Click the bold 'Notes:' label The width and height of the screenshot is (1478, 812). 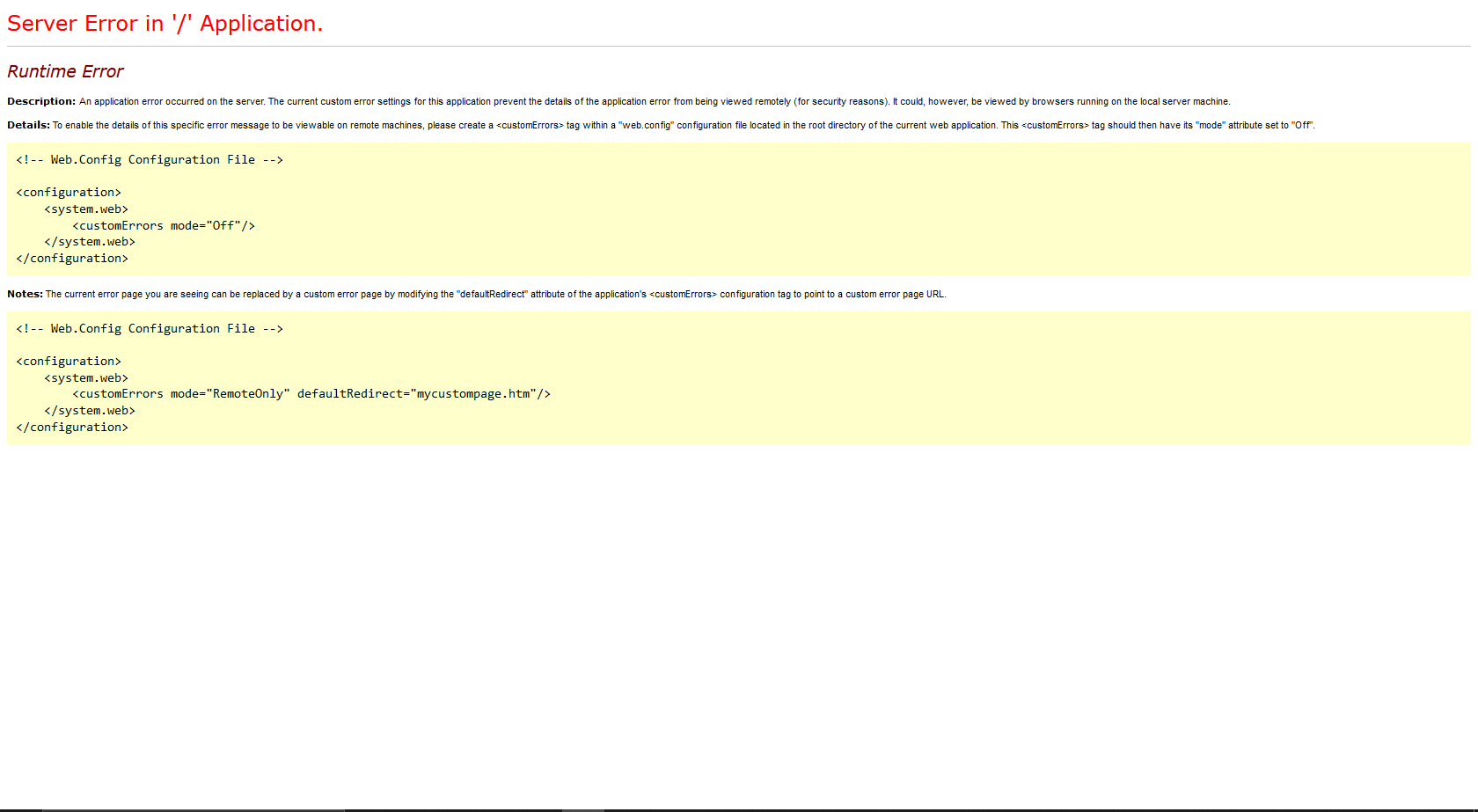(x=25, y=294)
